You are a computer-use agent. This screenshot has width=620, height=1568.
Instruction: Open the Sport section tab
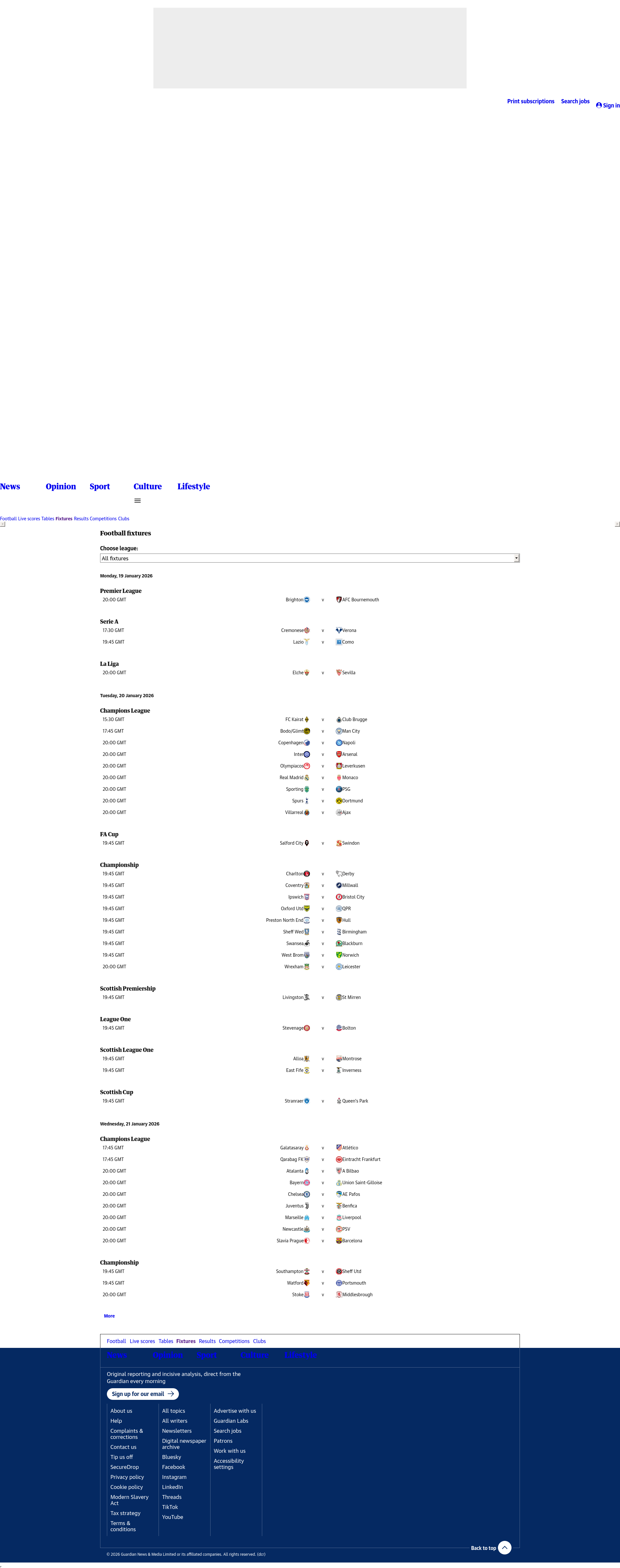pyautogui.click(x=100, y=486)
